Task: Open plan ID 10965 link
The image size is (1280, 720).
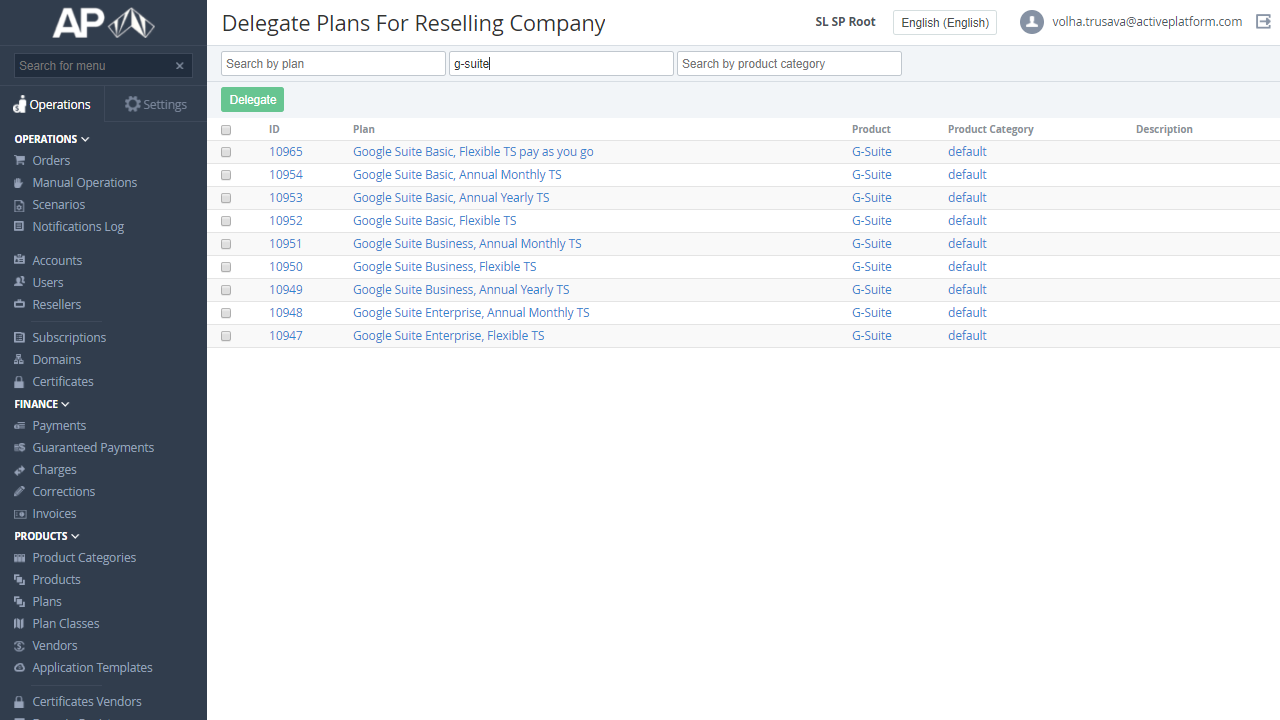Action: coord(286,152)
